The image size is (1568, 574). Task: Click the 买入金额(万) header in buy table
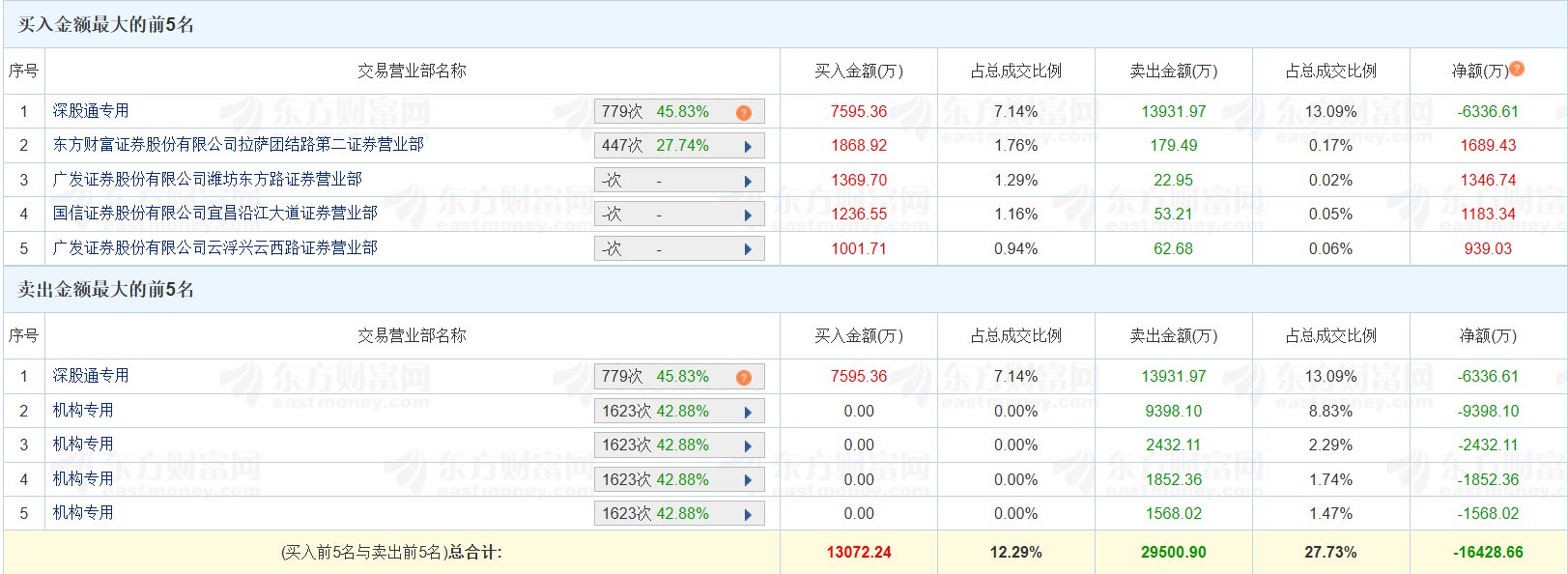858,71
